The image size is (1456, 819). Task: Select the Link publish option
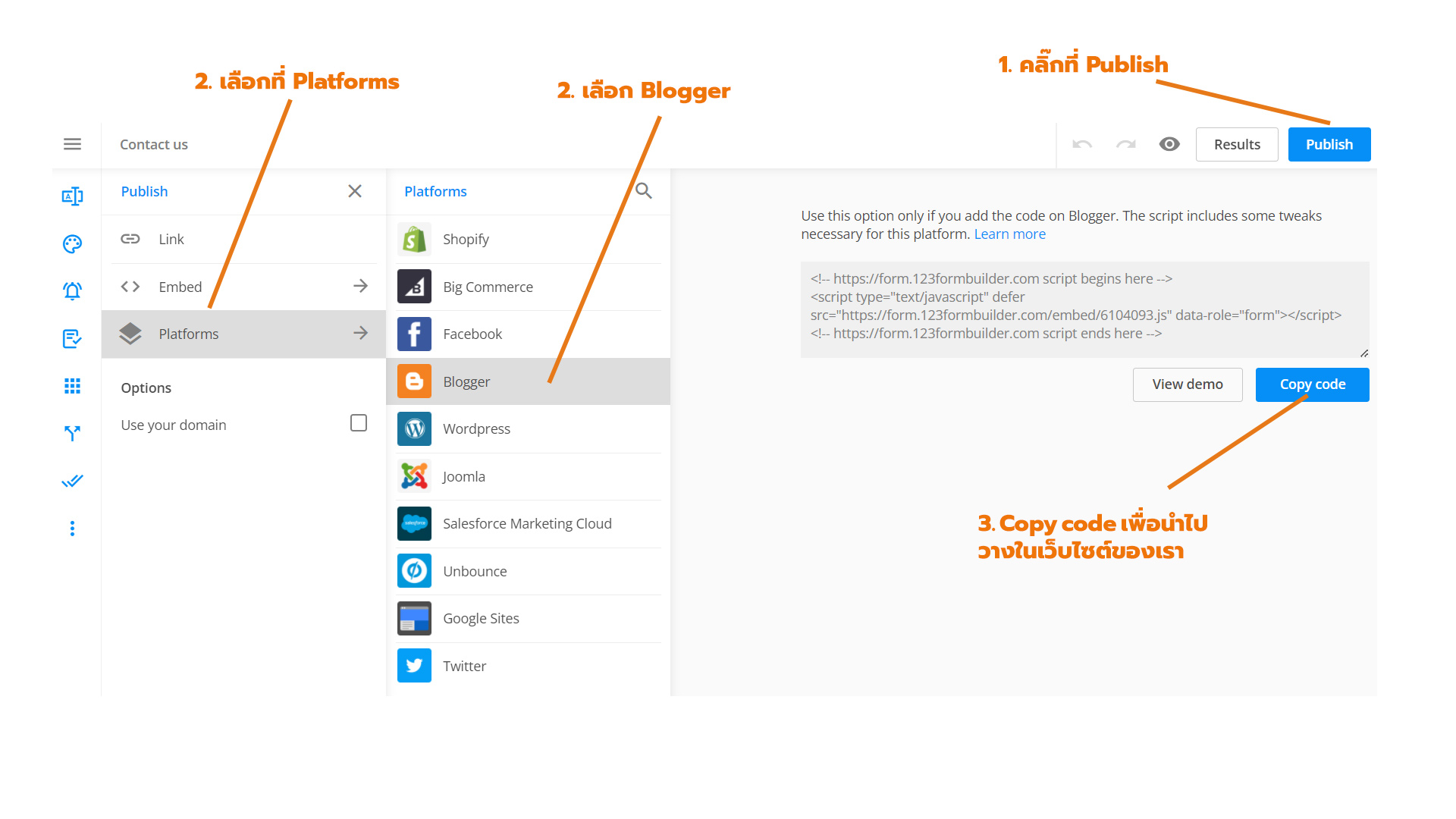(x=171, y=239)
